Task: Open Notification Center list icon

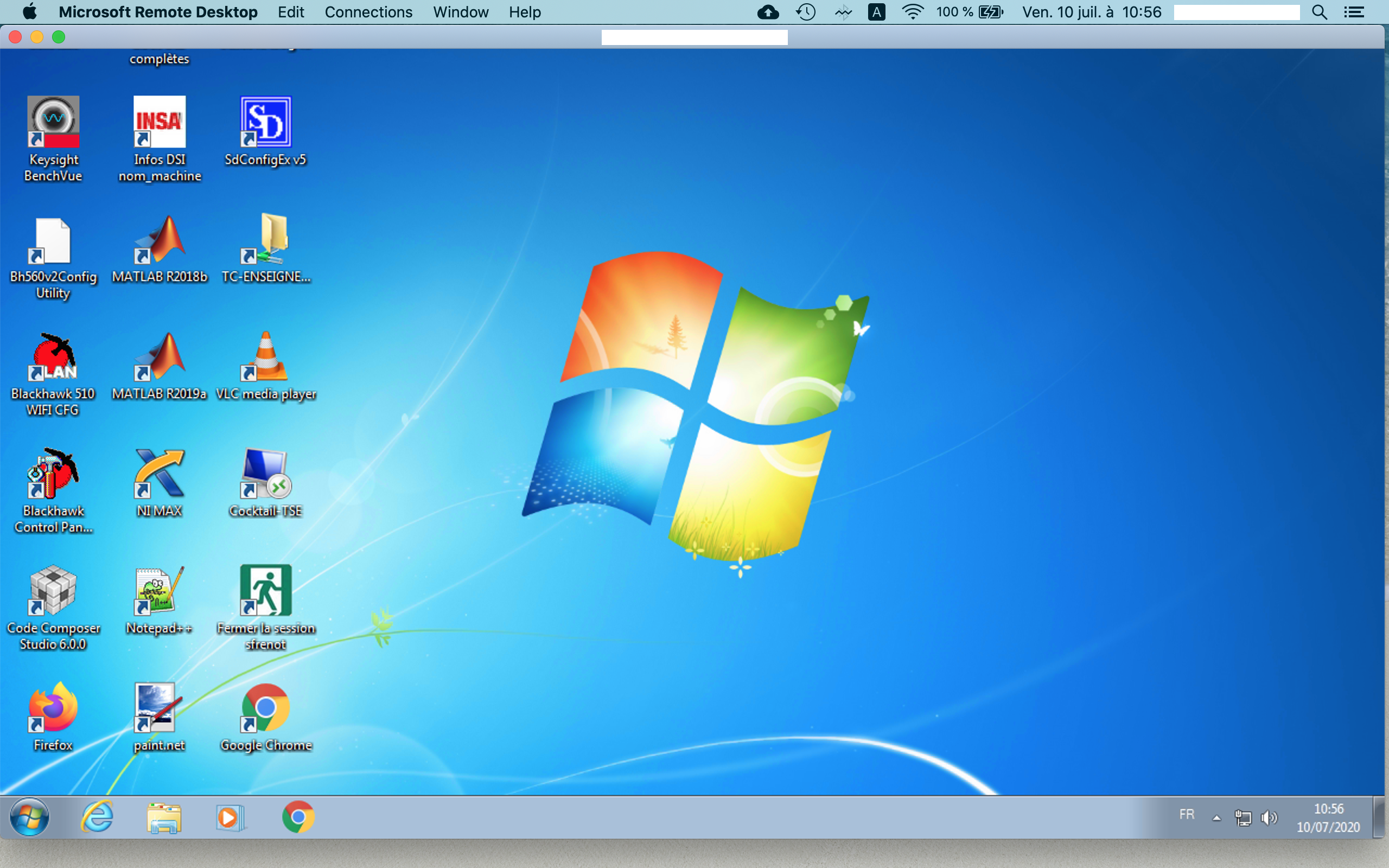Action: click(x=1354, y=12)
